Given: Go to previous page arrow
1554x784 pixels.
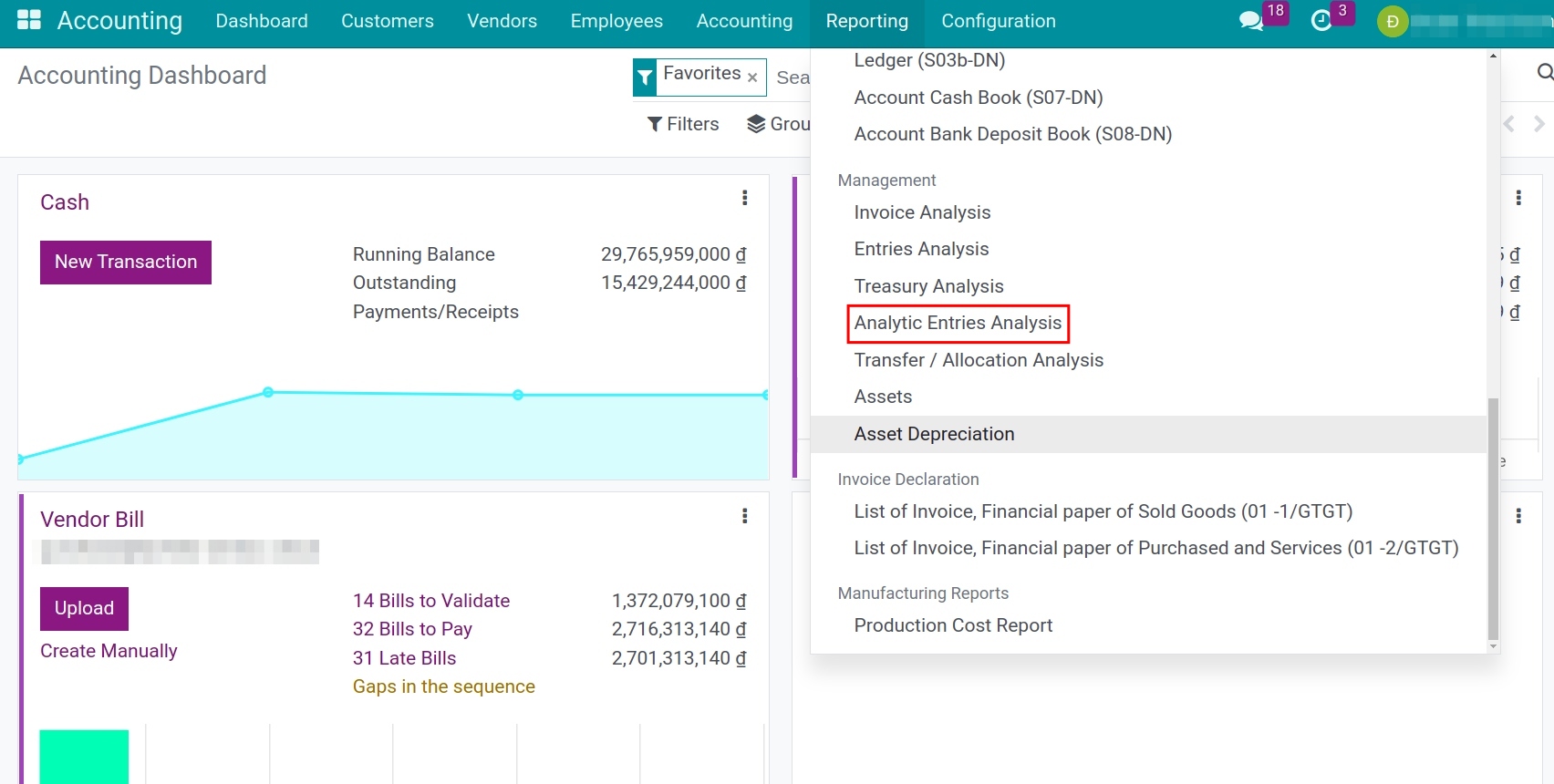Looking at the screenshot, I should 1509,124.
